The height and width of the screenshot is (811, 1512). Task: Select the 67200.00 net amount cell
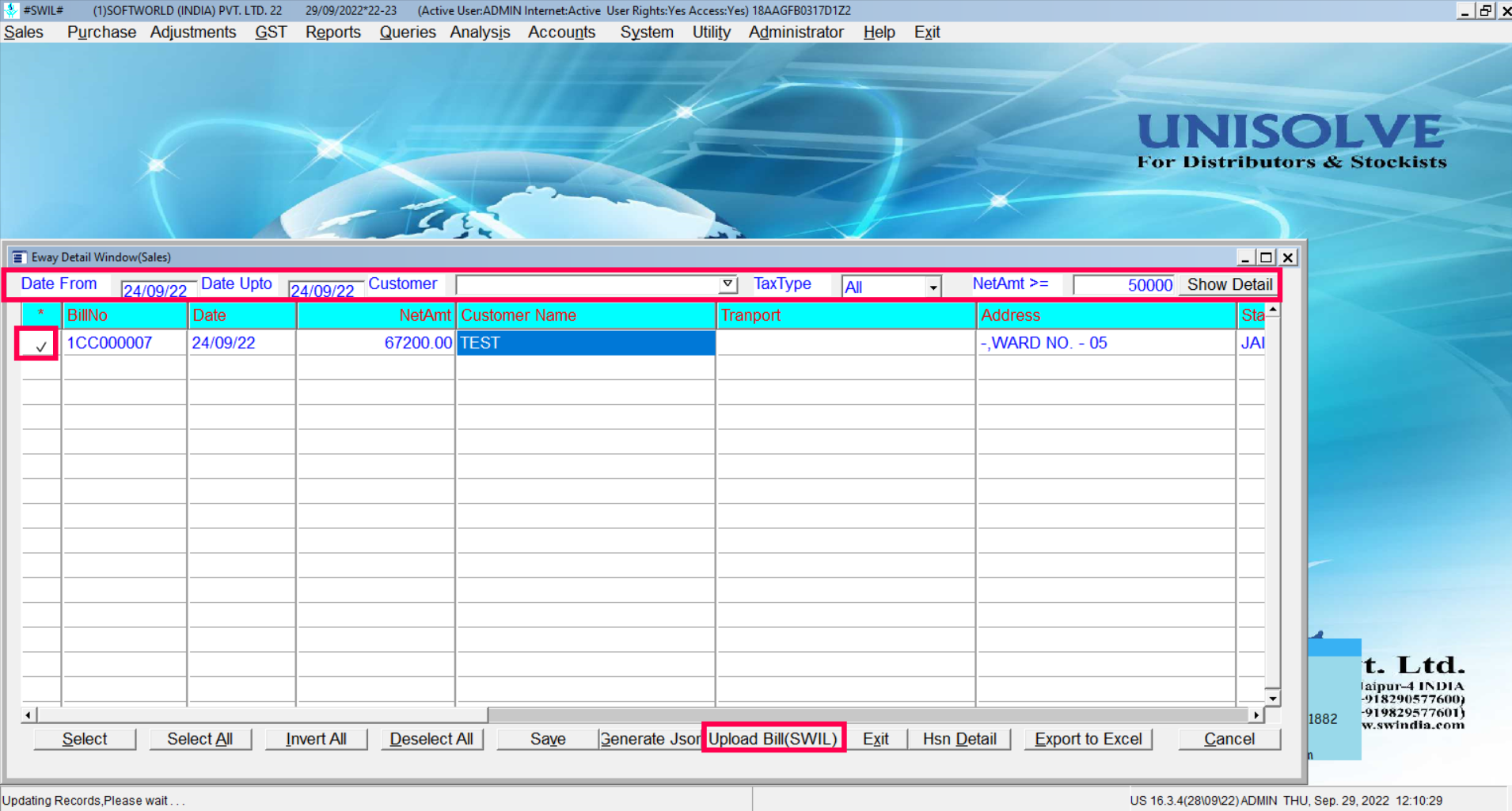[x=376, y=343]
